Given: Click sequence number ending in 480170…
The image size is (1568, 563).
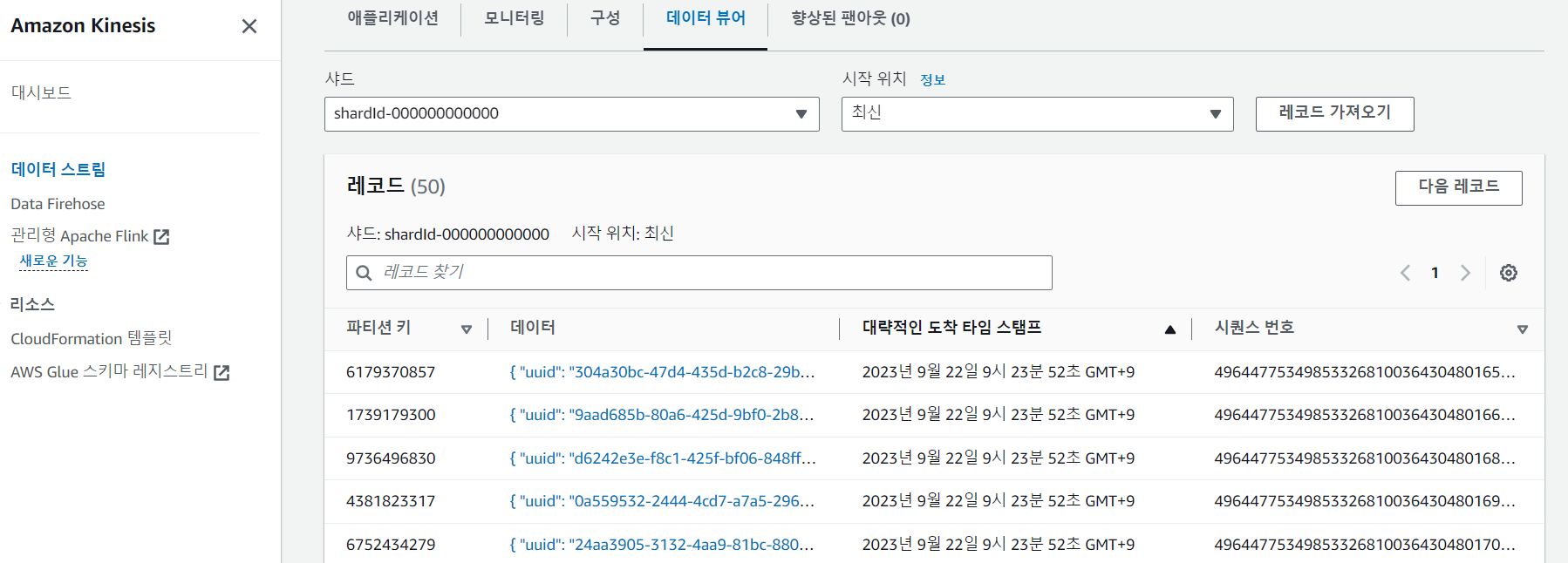Looking at the screenshot, I should point(1365,545).
